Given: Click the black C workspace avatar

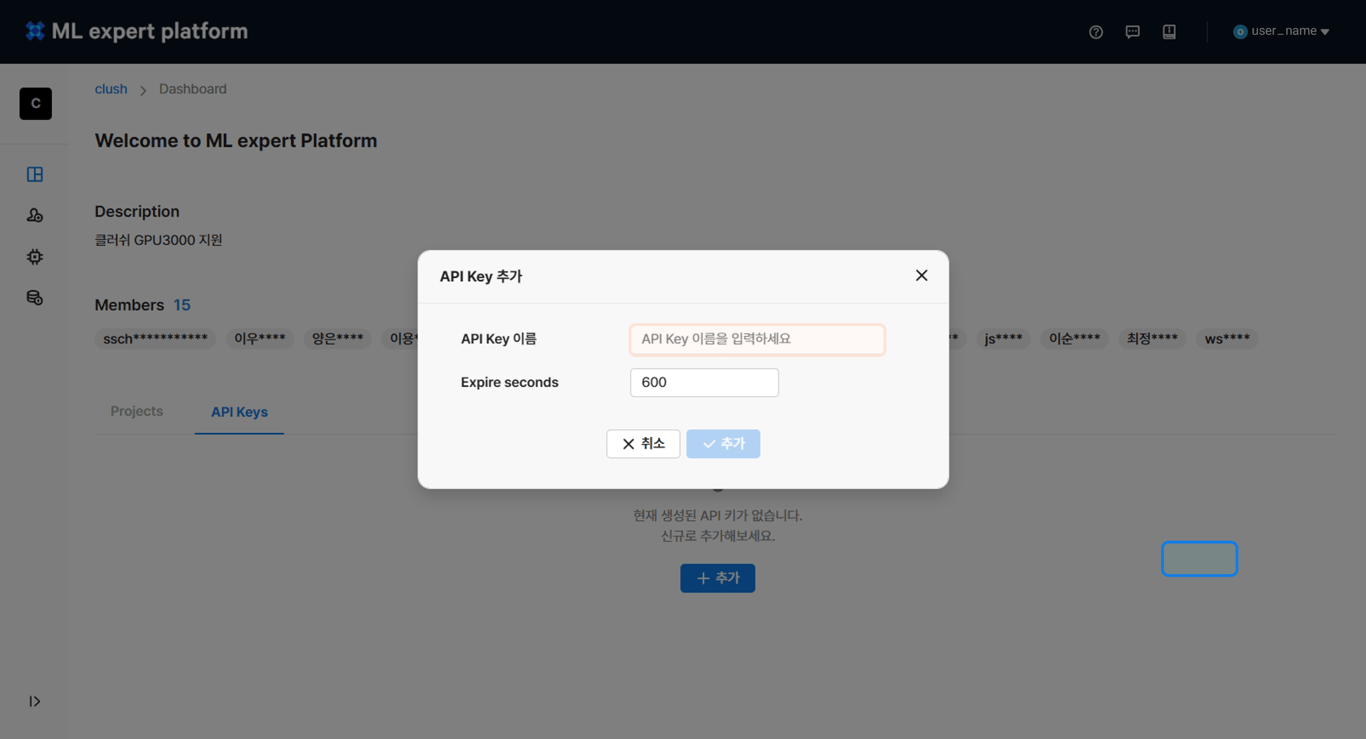Looking at the screenshot, I should pos(36,104).
